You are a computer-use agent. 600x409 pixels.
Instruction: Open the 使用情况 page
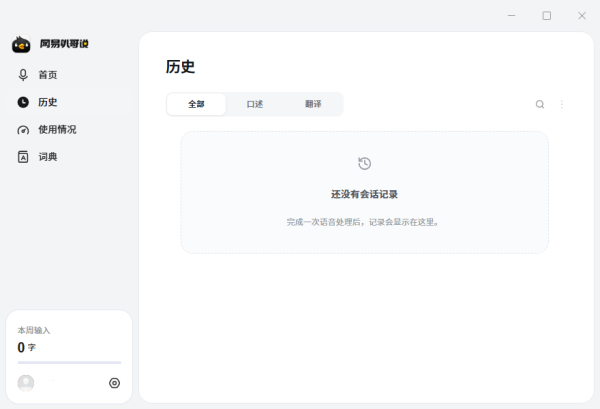coord(57,130)
